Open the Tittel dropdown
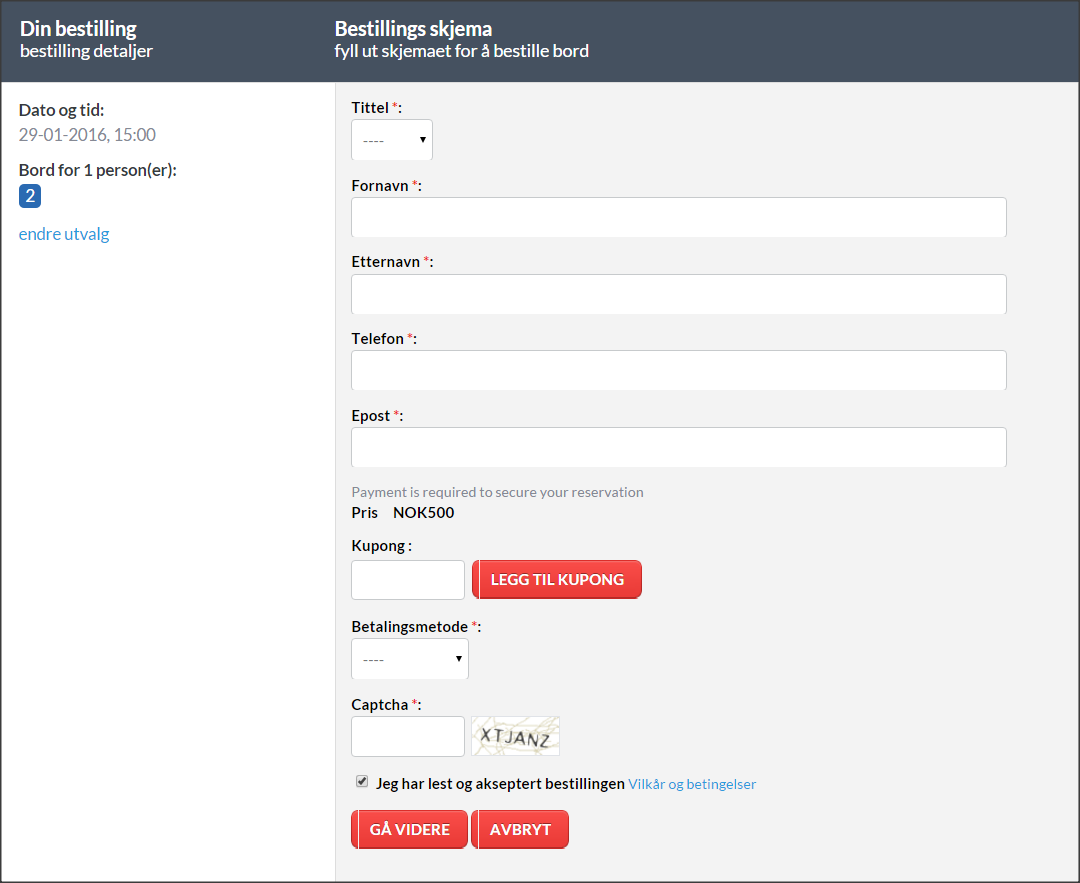 (391, 140)
